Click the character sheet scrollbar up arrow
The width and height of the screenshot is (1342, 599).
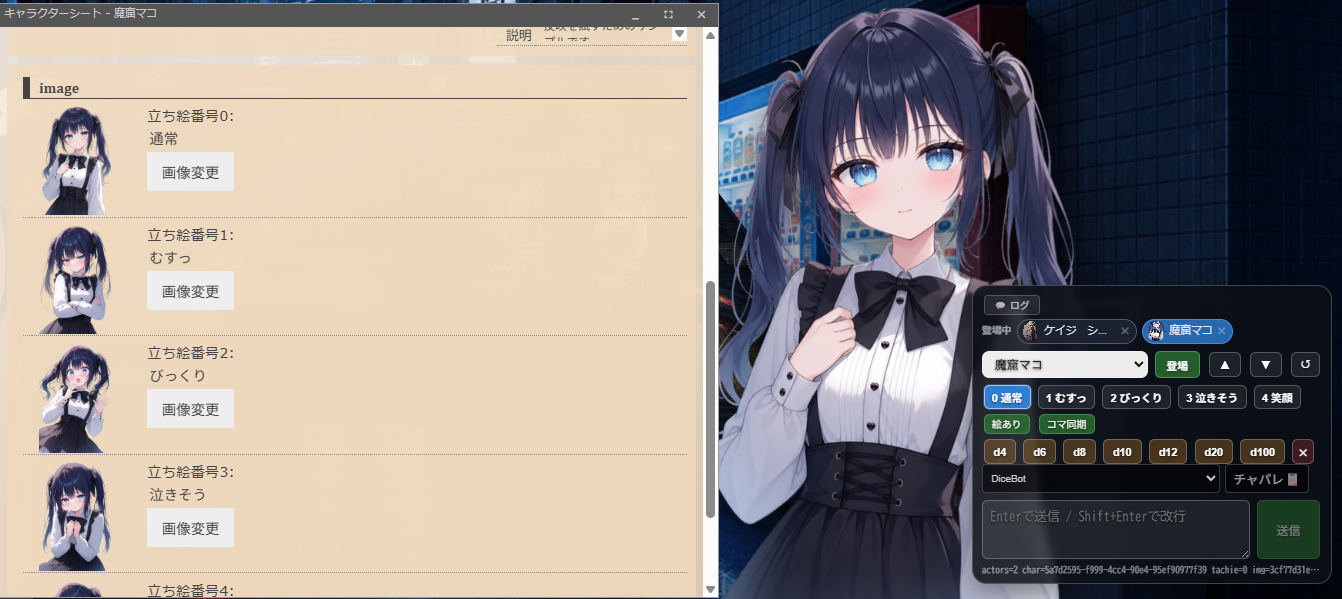coord(710,35)
